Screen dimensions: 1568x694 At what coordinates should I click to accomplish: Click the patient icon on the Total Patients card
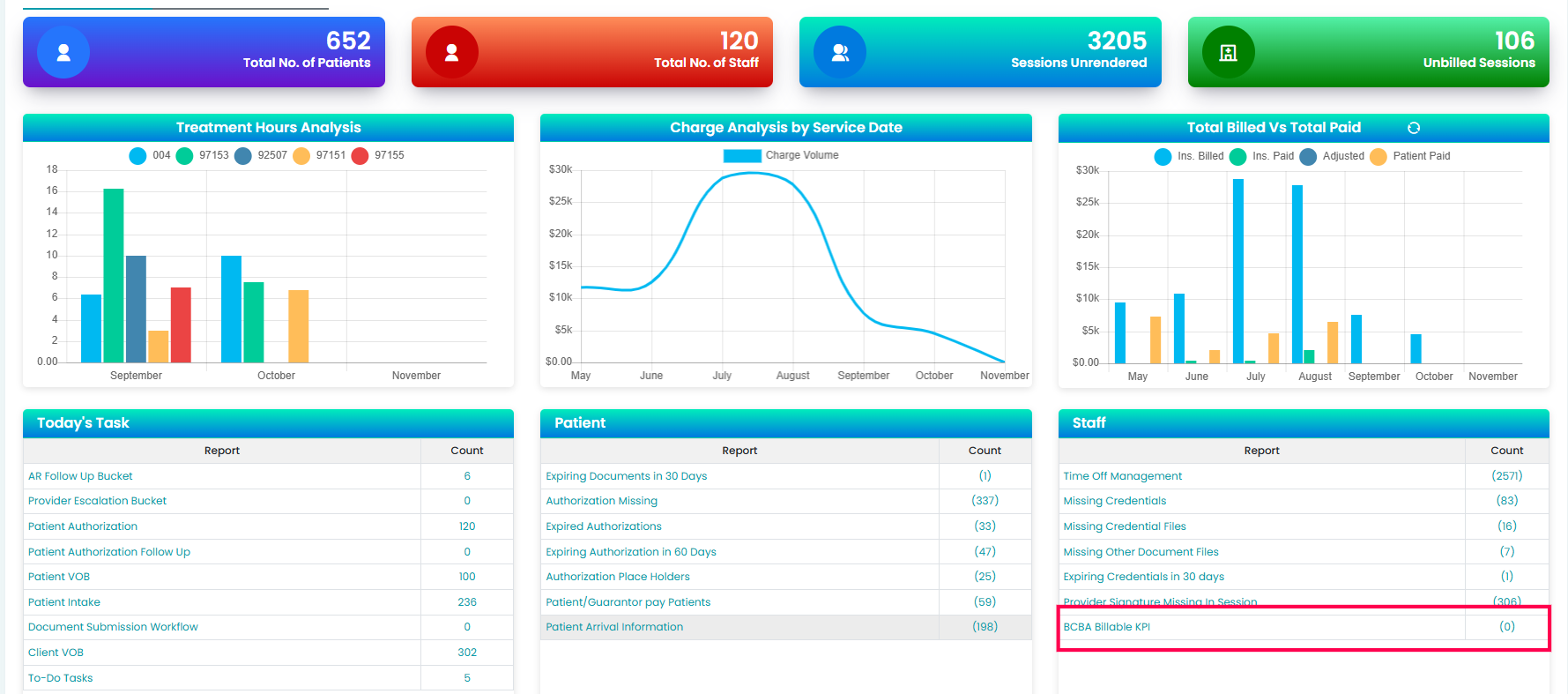coord(63,53)
